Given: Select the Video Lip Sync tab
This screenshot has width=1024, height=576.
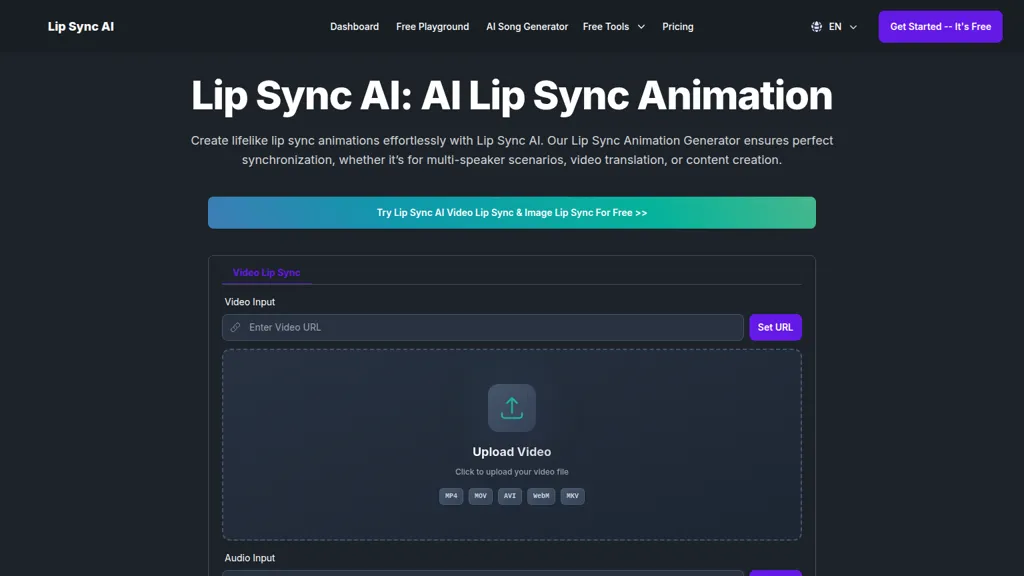Looking at the screenshot, I should pos(266,273).
